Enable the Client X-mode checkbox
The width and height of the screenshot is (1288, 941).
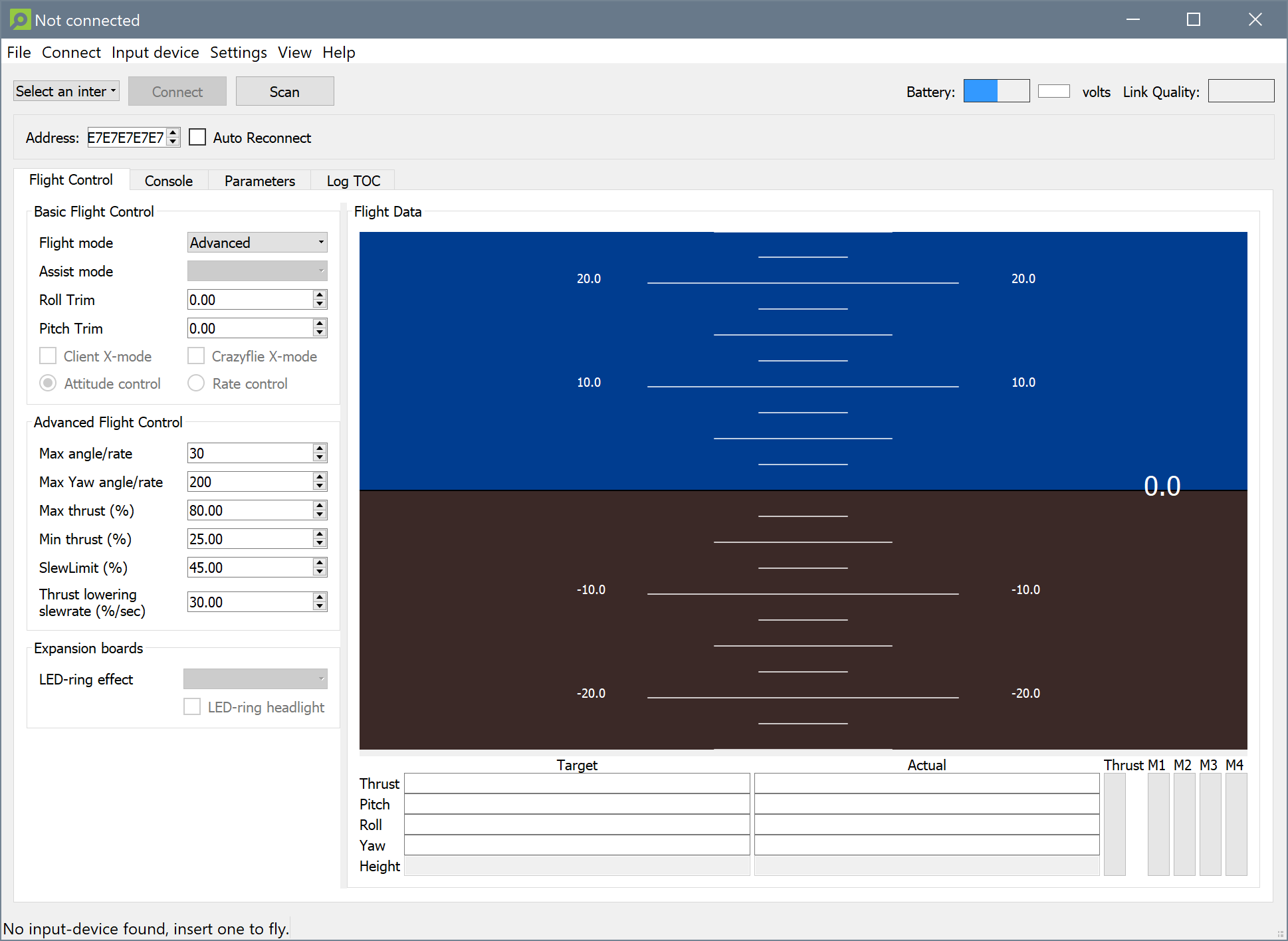[x=47, y=356]
